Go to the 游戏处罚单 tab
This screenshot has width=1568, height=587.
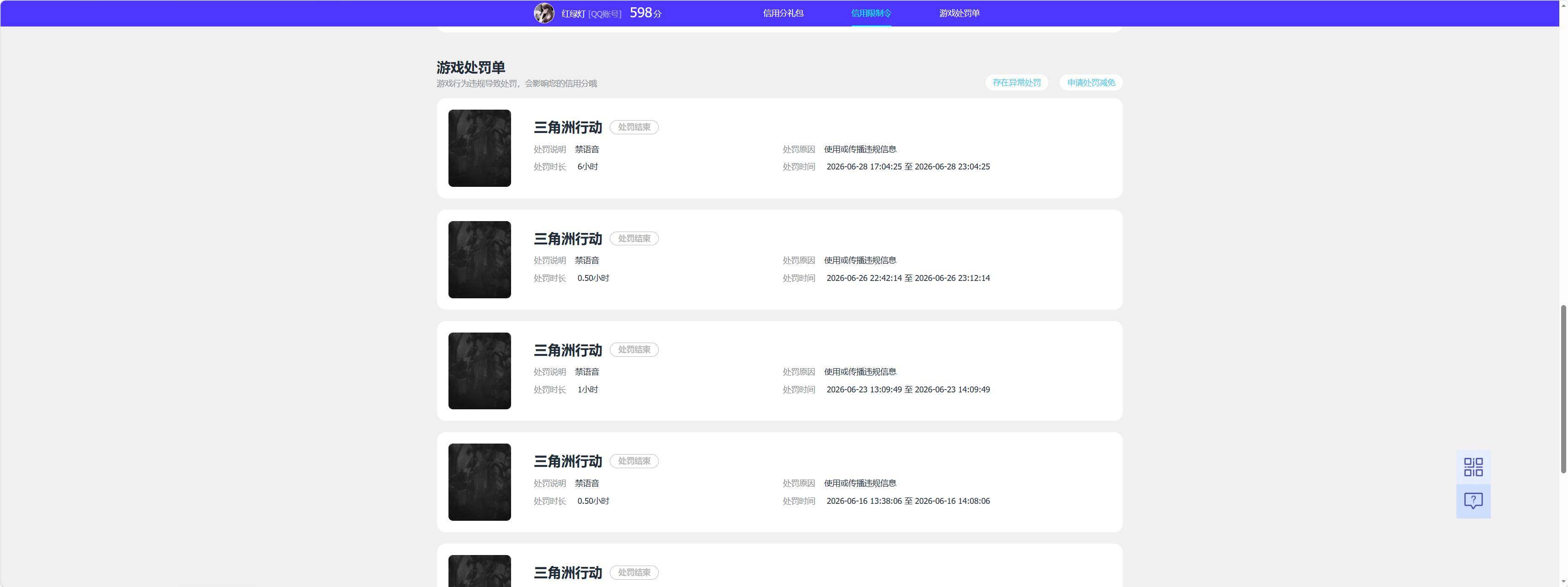coord(959,13)
